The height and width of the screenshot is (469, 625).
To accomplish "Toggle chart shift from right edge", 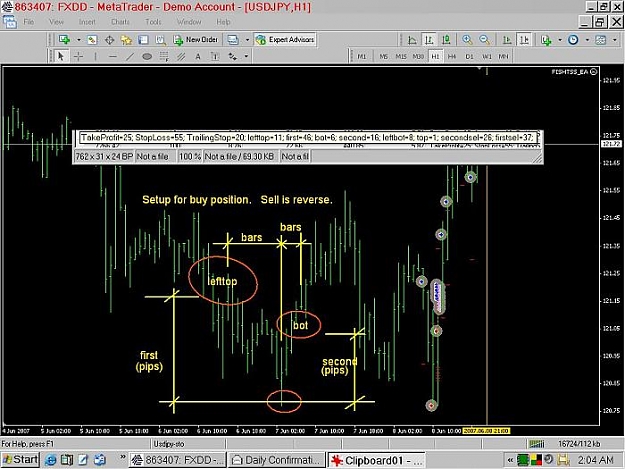I will (x=524, y=39).
